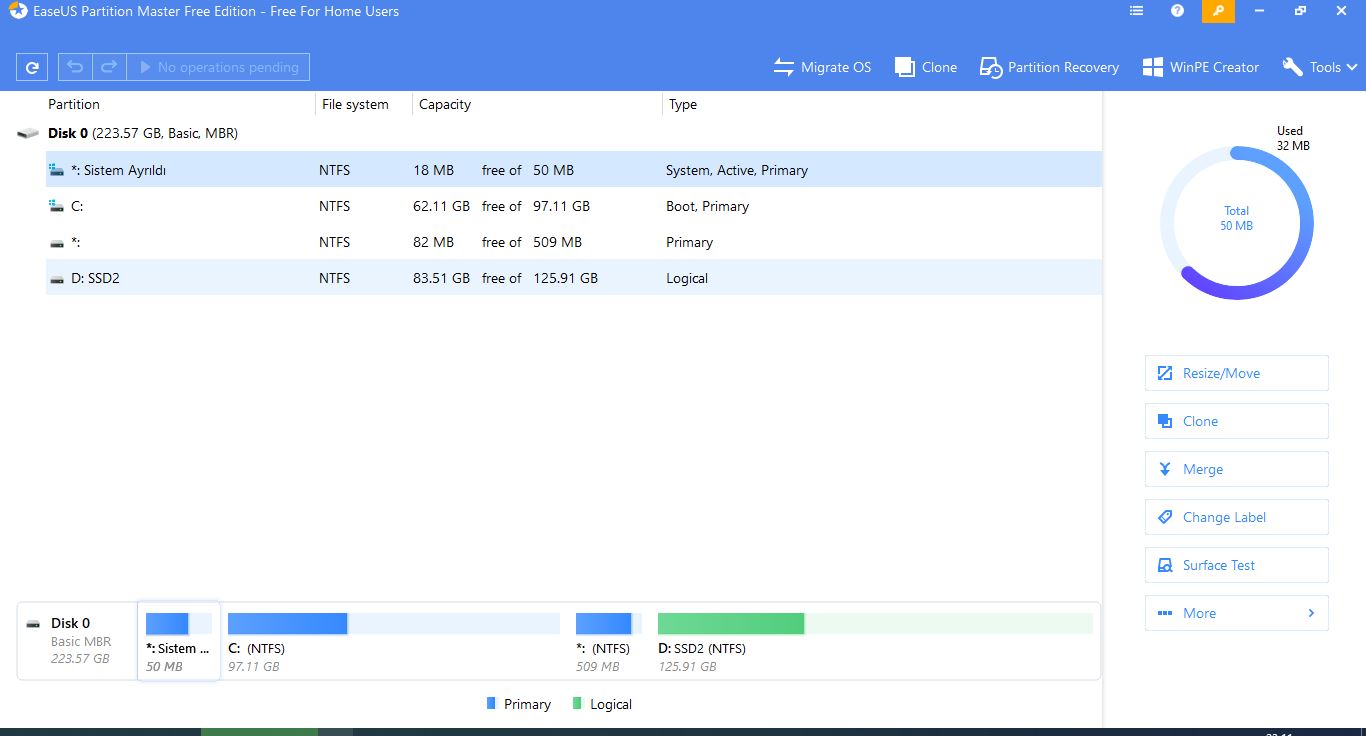Image resolution: width=1366 pixels, height=736 pixels.
Task: Click the undo arrow icon
Action: [75, 67]
